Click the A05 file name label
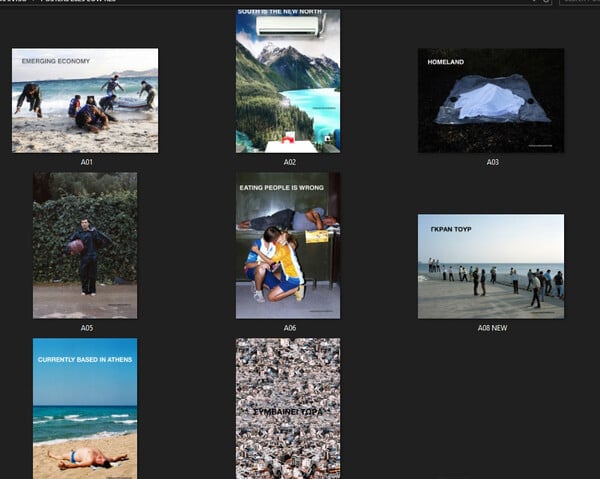Image resolution: width=600 pixels, height=479 pixels. point(85,328)
